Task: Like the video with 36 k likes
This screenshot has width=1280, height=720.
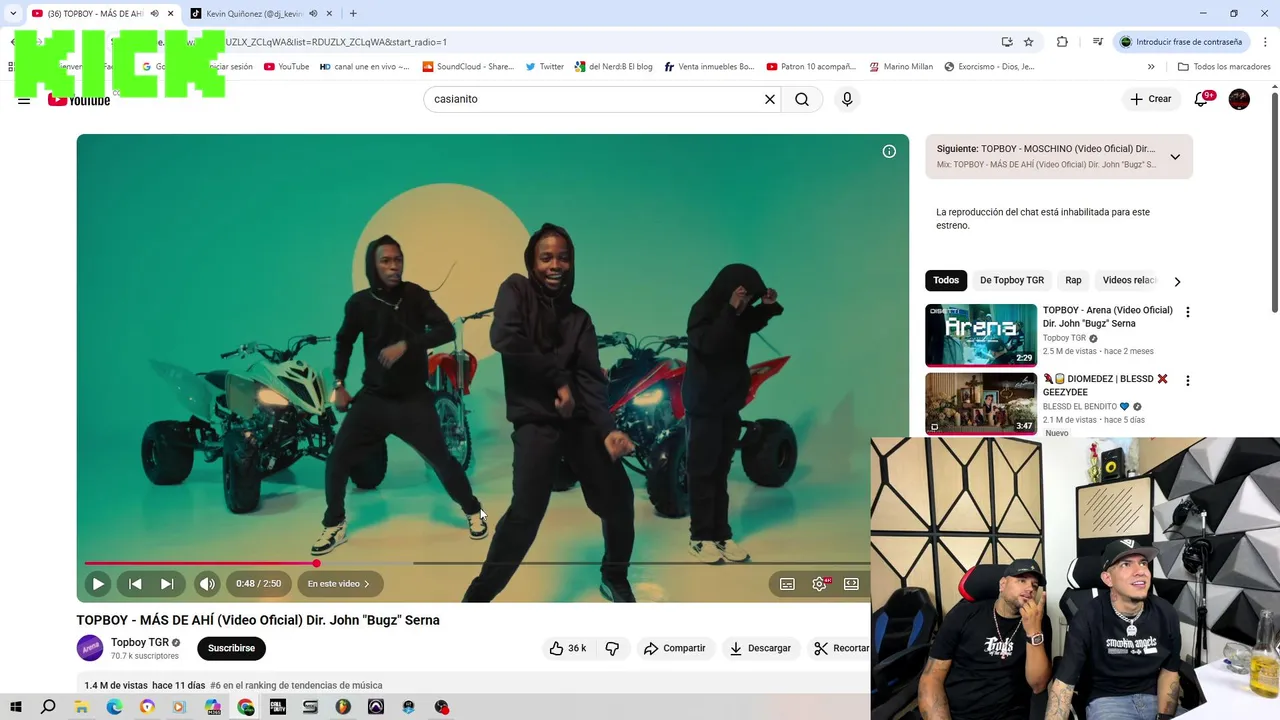Action: point(568,648)
